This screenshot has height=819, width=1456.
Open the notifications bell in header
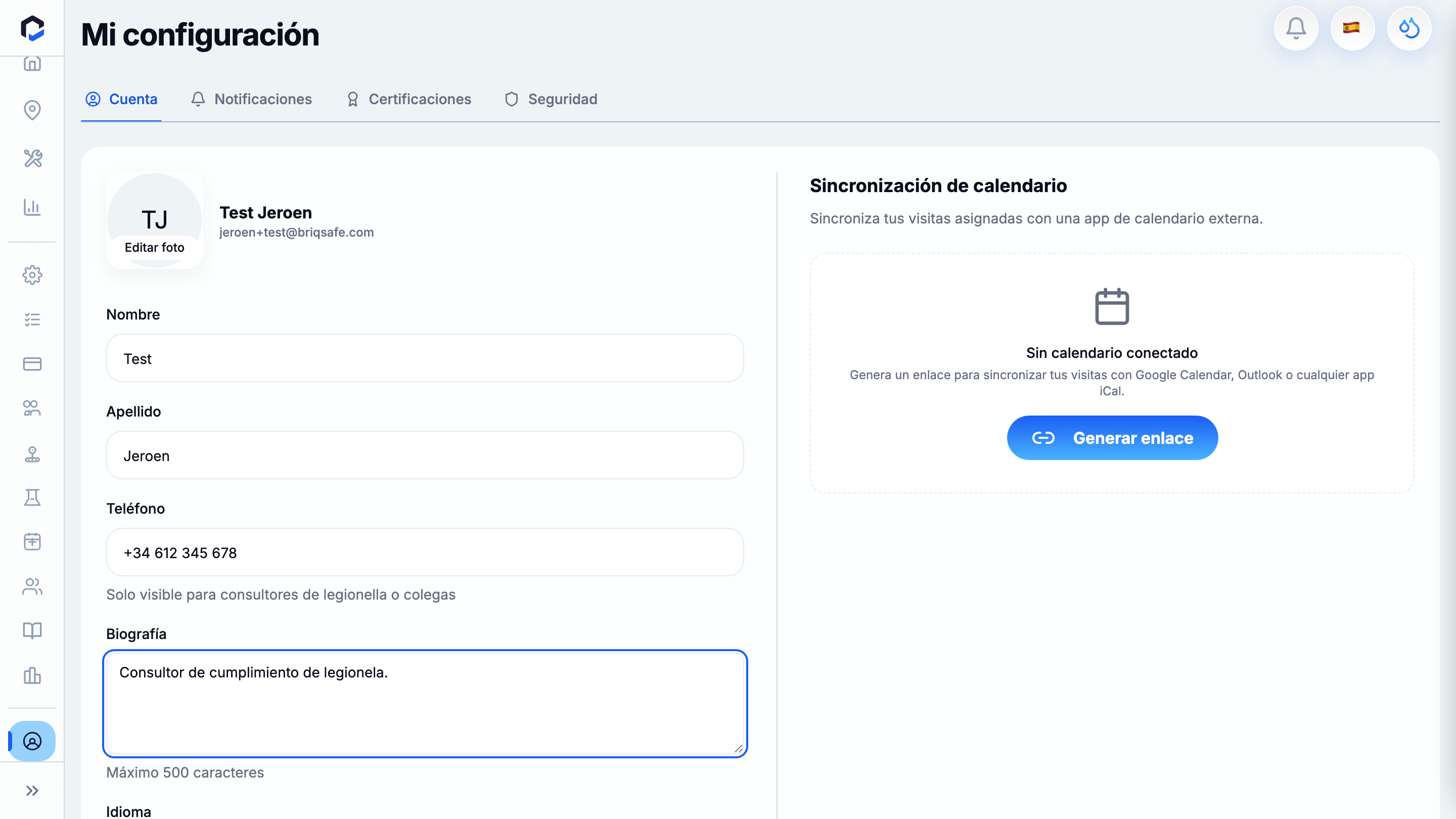tap(1296, 28)
